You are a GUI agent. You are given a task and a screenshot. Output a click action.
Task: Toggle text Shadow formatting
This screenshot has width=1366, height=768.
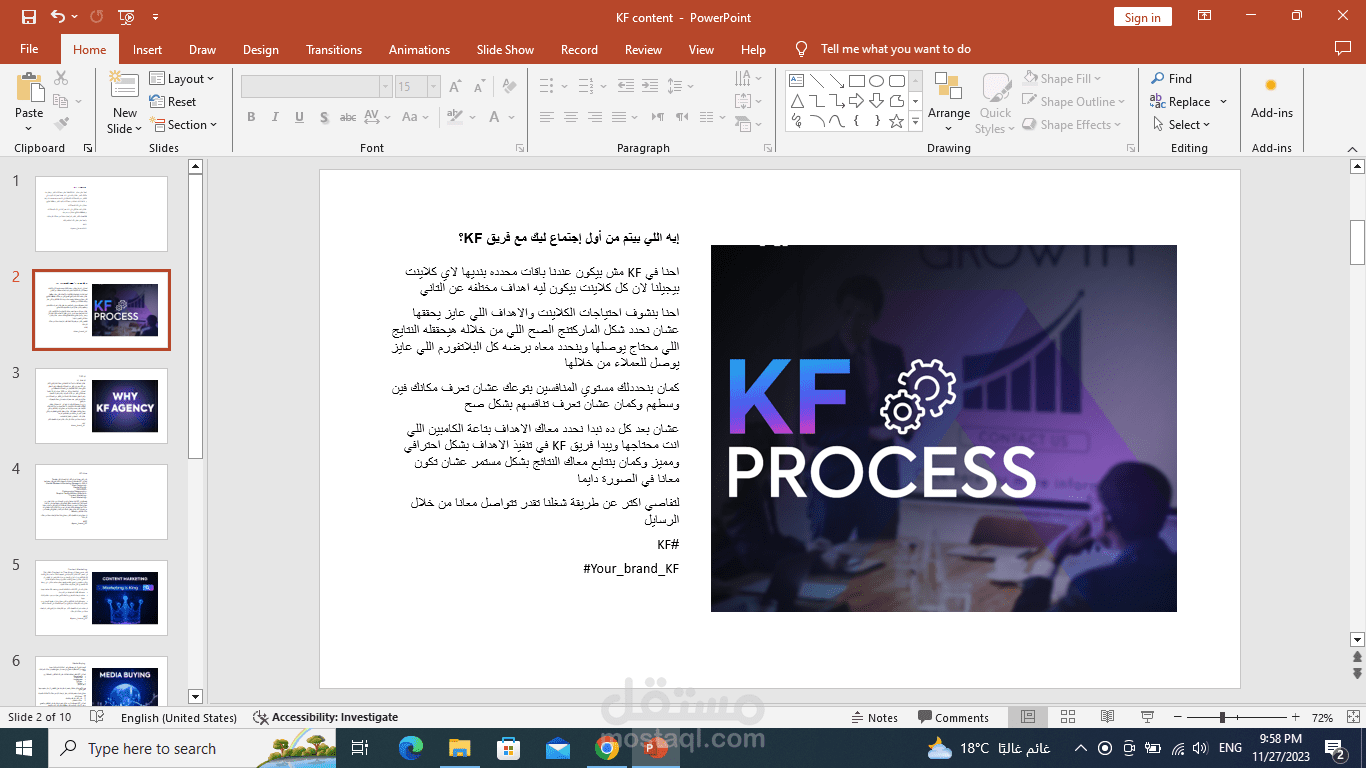pyautogui.click(x=323, y=117)
